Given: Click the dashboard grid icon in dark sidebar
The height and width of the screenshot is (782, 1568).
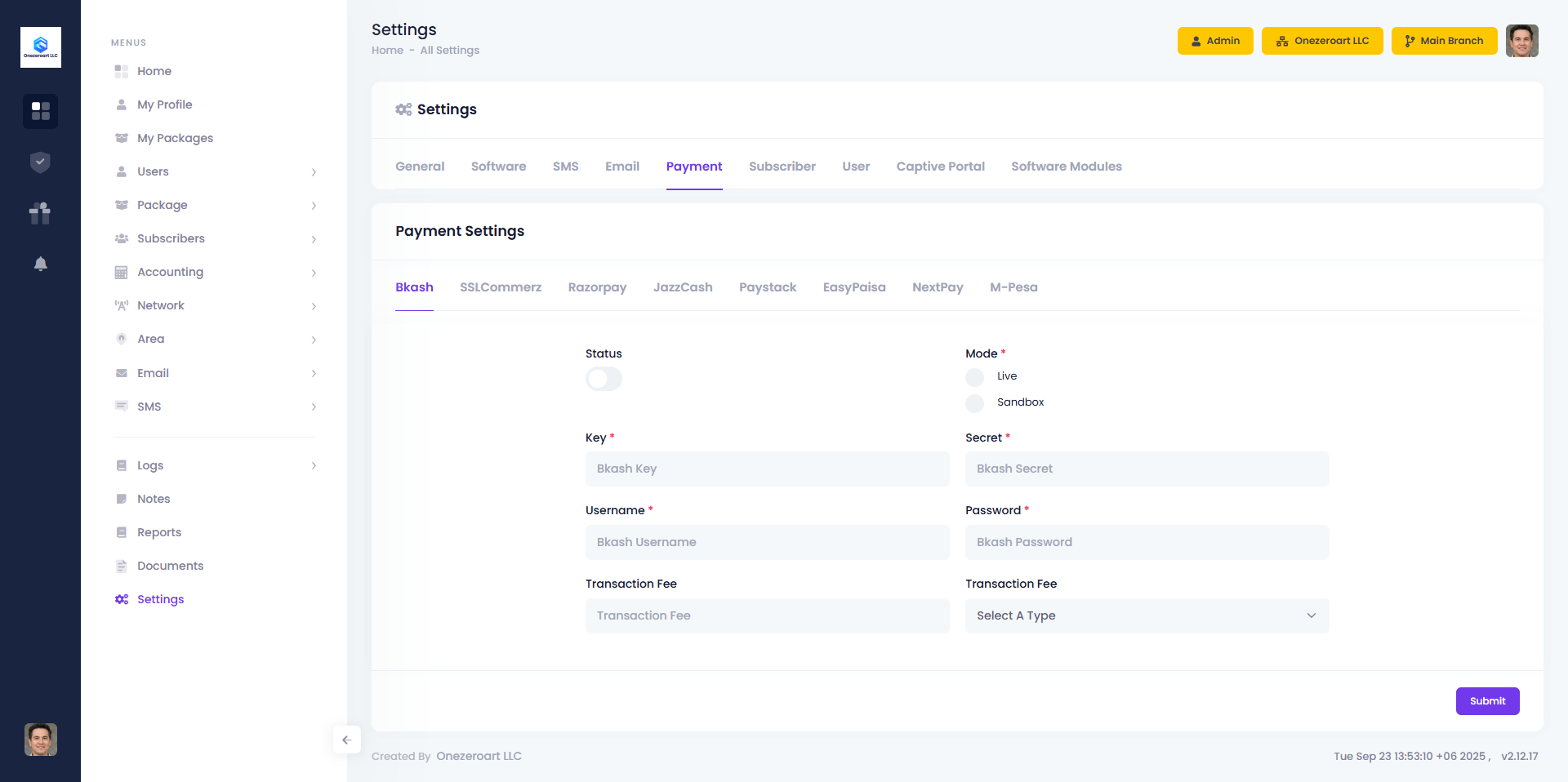Looking at the screenshot, I should pyautogui.click(x=40, y=111).
